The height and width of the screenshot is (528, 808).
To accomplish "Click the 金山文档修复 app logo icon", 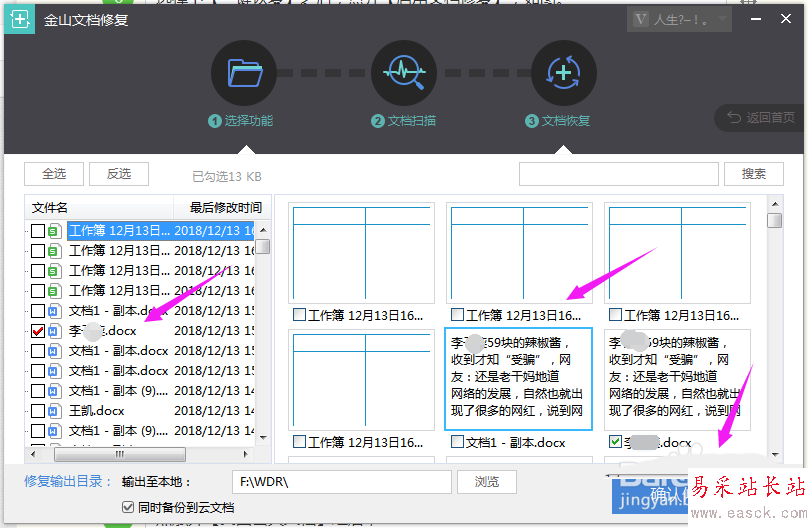I will point(20,20).
